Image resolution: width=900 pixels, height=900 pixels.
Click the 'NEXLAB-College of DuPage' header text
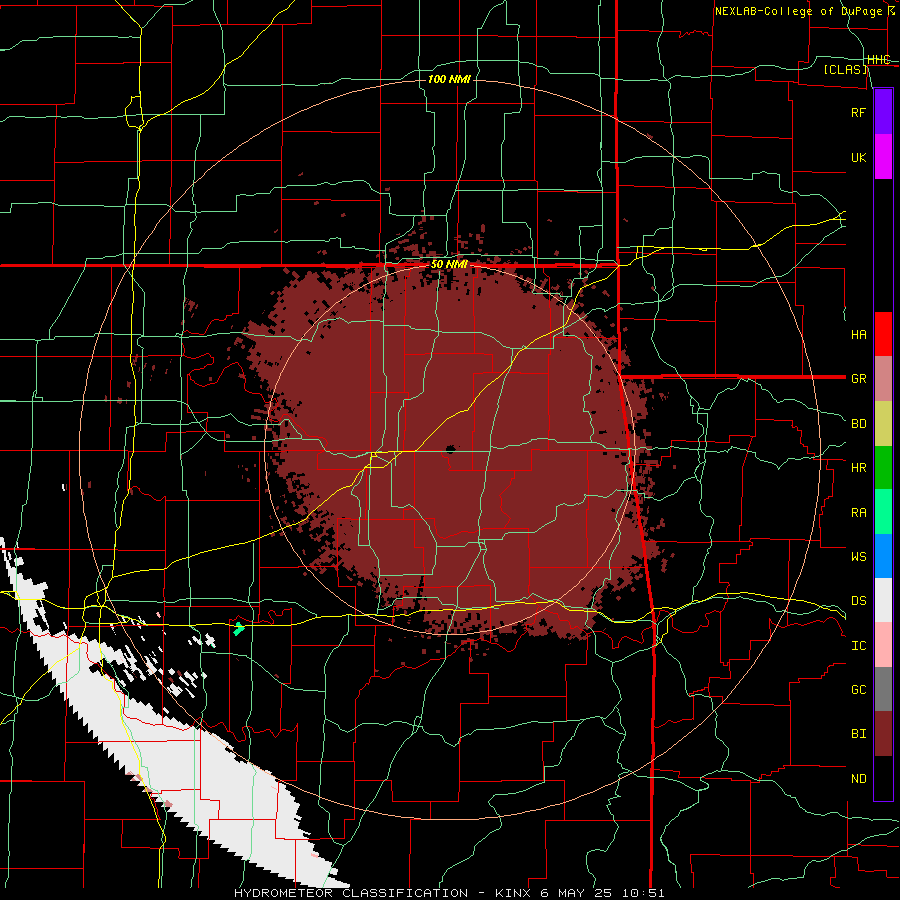(798, 11)
